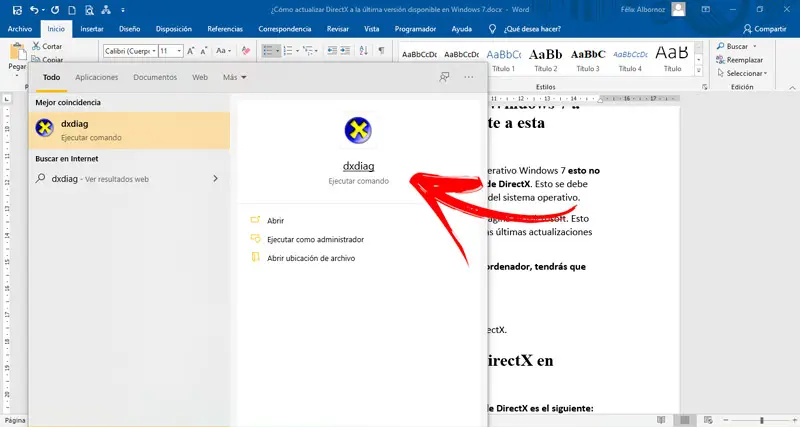This screenshot has height=427, width=800.
Task: Click the Save icon in Word's quick access toolbar
Action: pyautogui.click(x=17, y=10)
